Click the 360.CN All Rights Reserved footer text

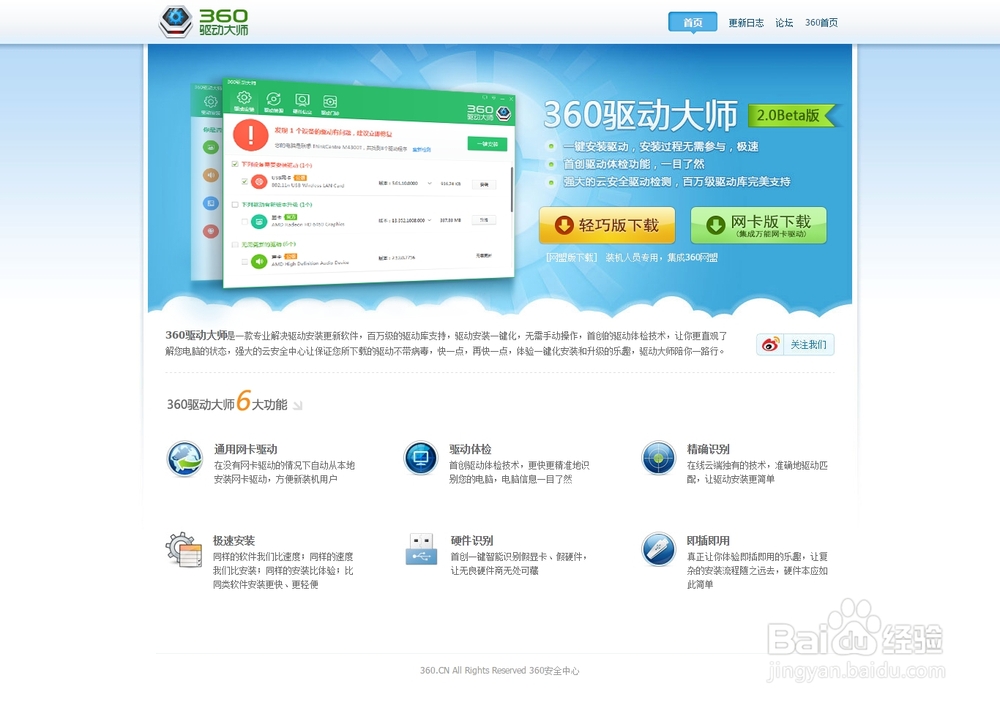pos(499,671)
